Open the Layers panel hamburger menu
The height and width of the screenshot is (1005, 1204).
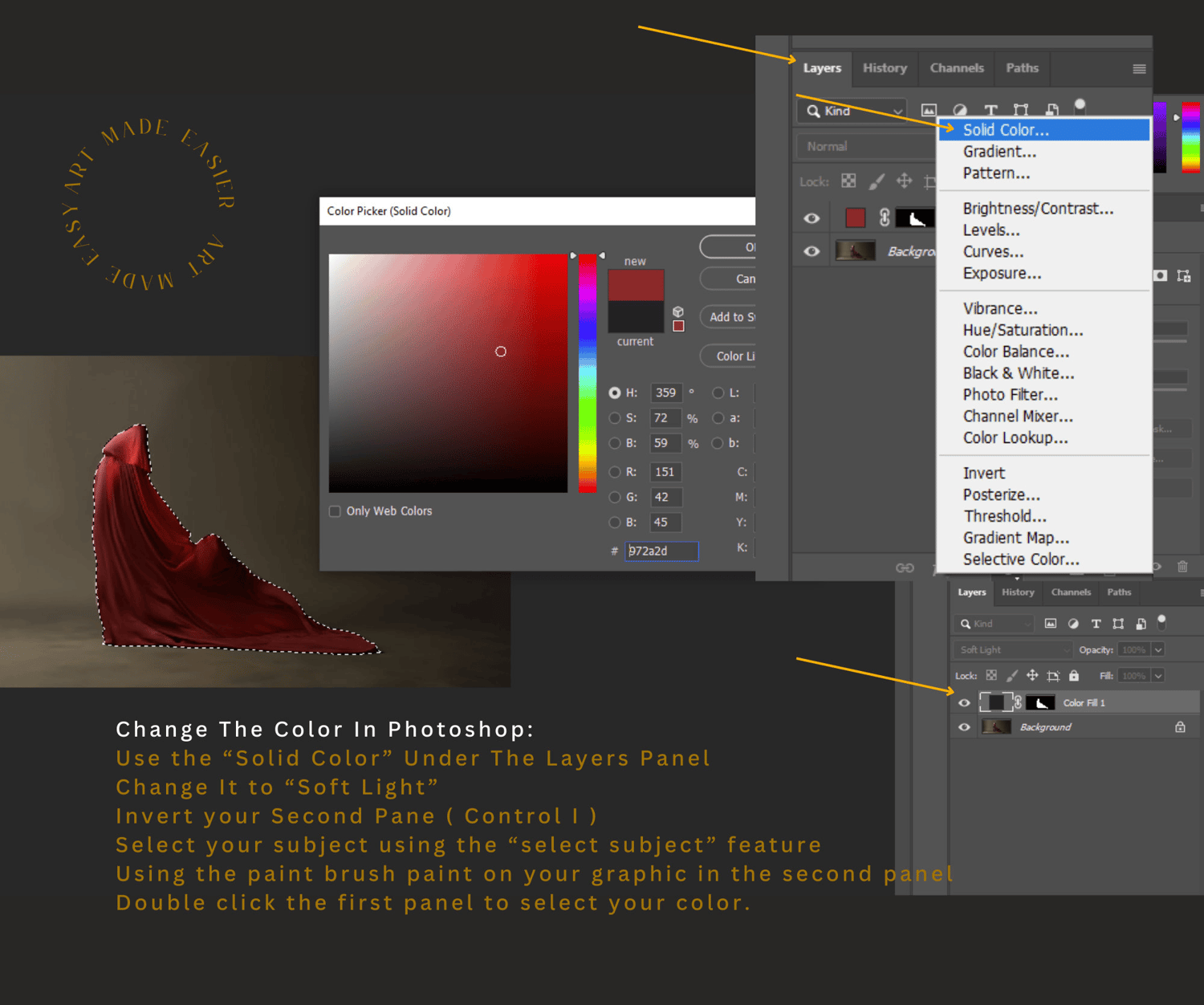point(1139,69)
